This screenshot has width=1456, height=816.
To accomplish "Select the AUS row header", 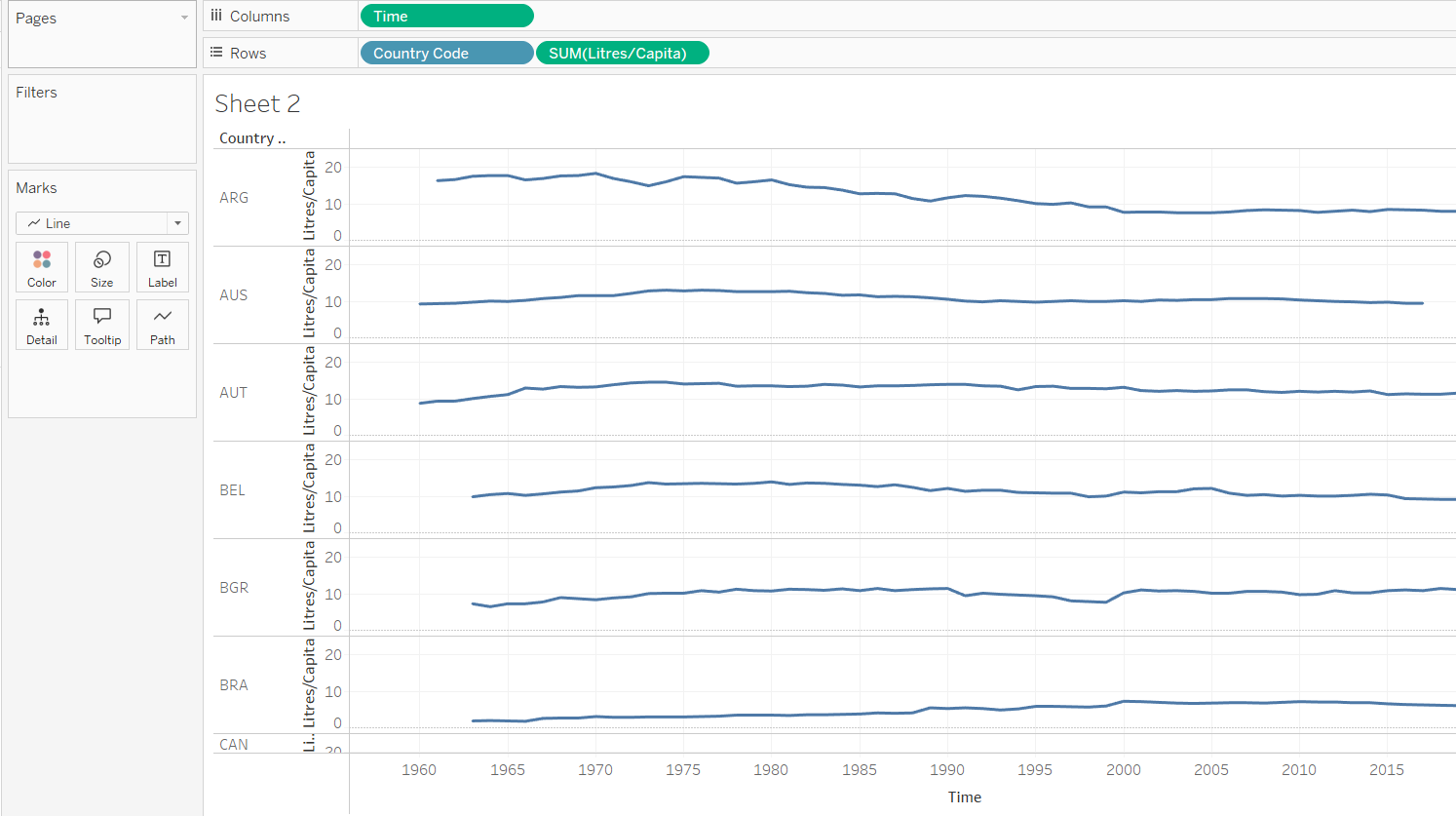I will click(234, 295).
